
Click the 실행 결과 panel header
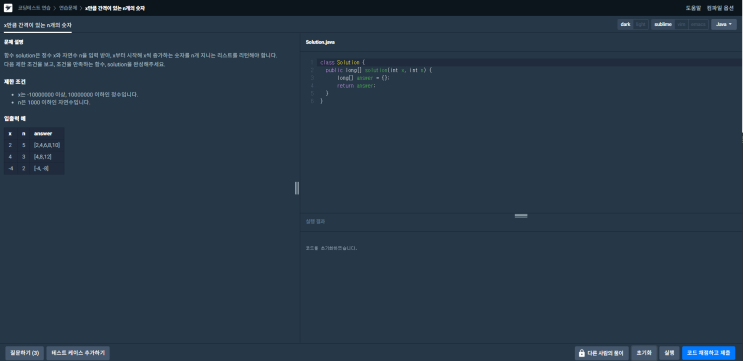tap(315, 221)
